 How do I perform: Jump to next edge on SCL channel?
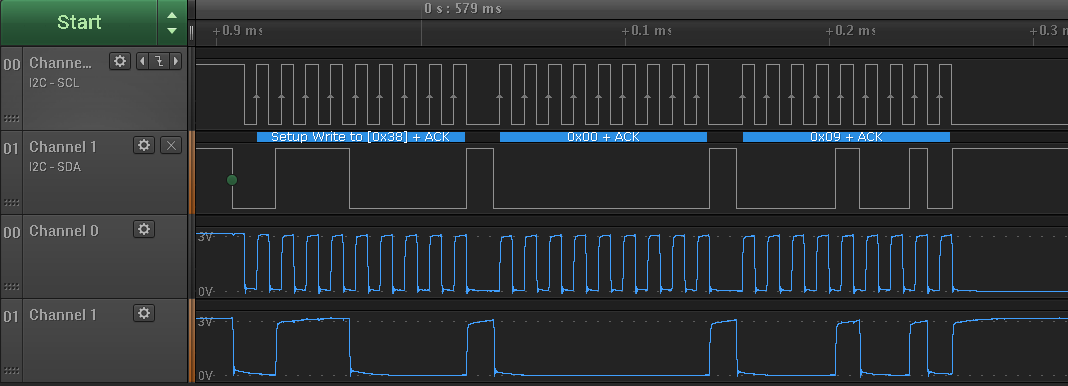(176, 61)
